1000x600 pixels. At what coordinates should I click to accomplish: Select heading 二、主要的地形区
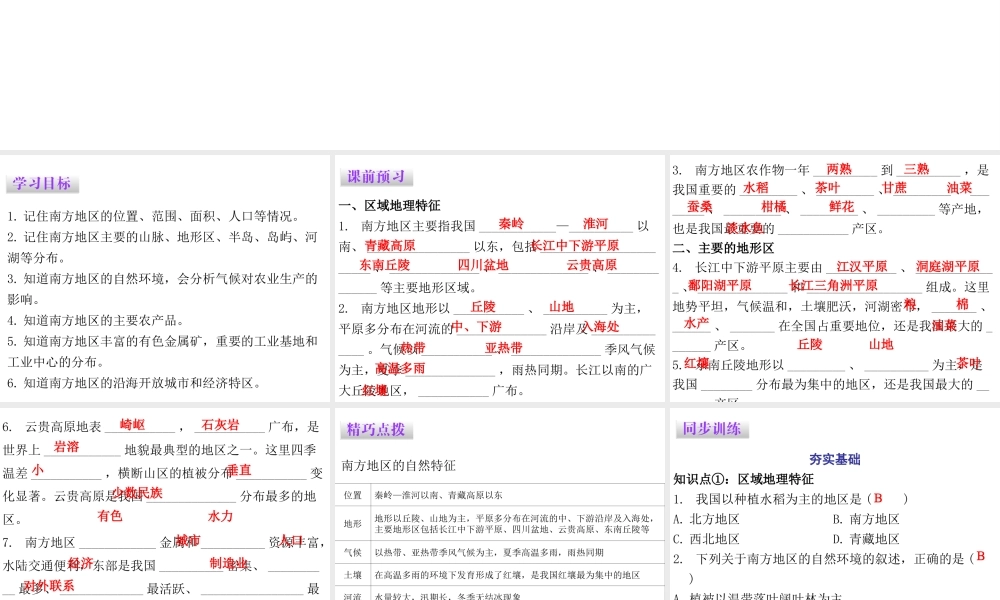click(723, 248)
